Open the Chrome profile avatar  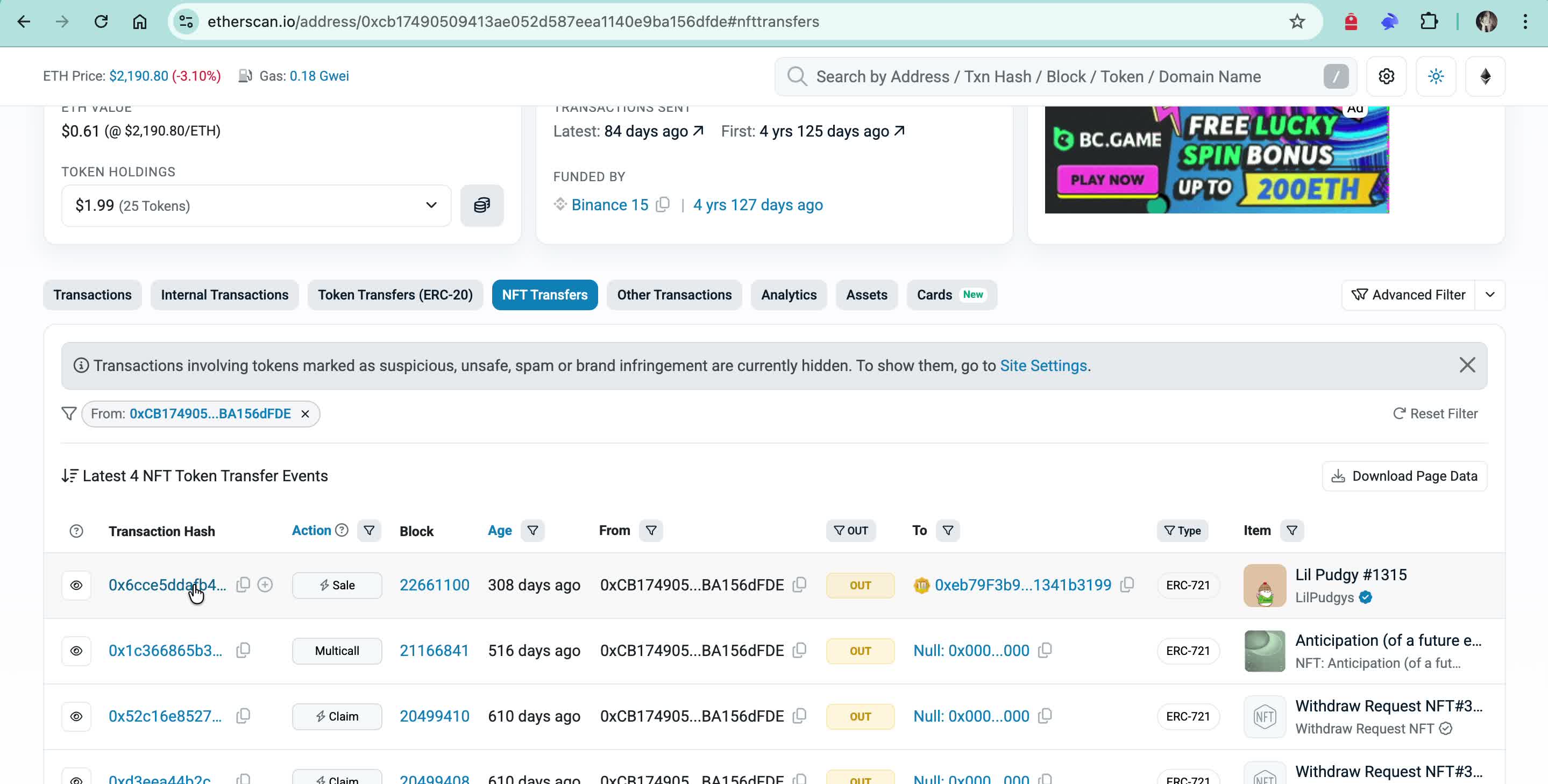coord(1486,22)
